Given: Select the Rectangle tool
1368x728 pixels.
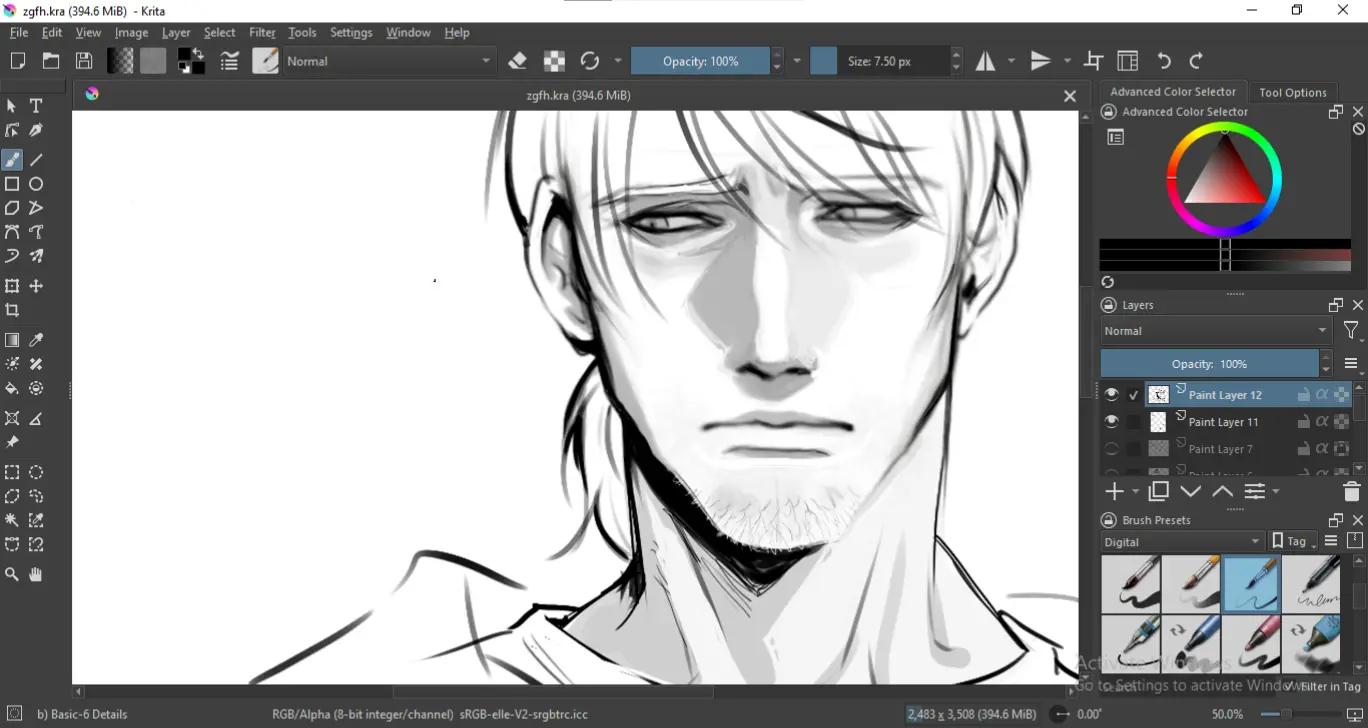Looking at the screenshot, I should [x=12, y=184].
